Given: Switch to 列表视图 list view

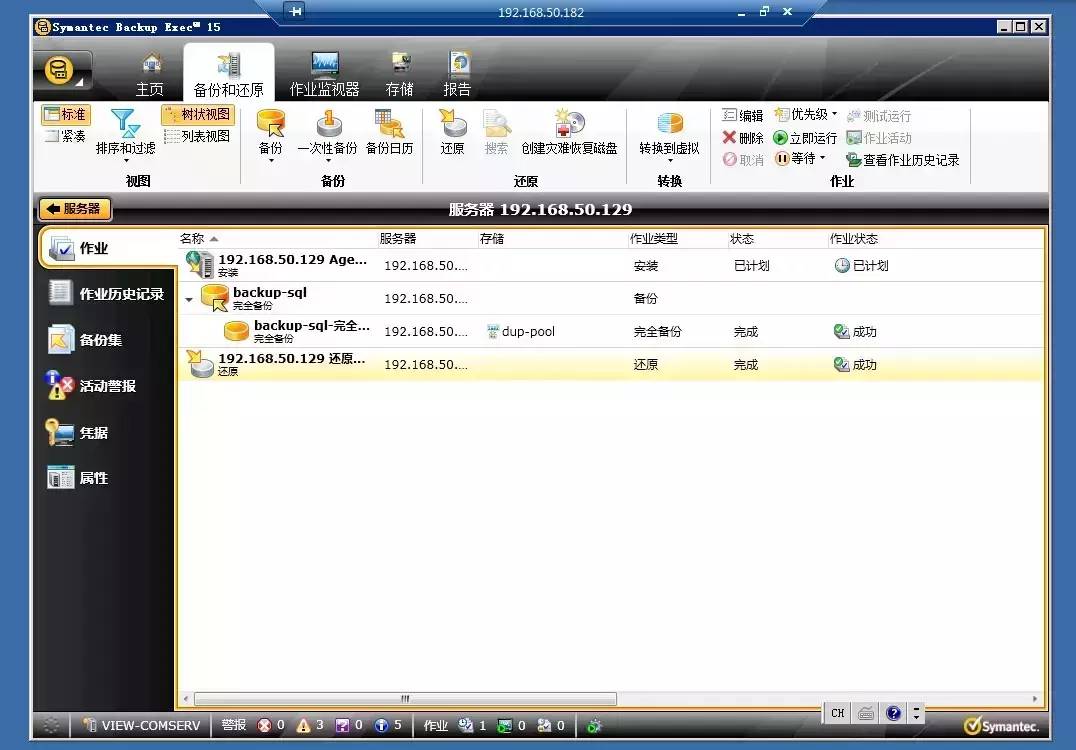Looking at the screenshot, I should 198,136.
